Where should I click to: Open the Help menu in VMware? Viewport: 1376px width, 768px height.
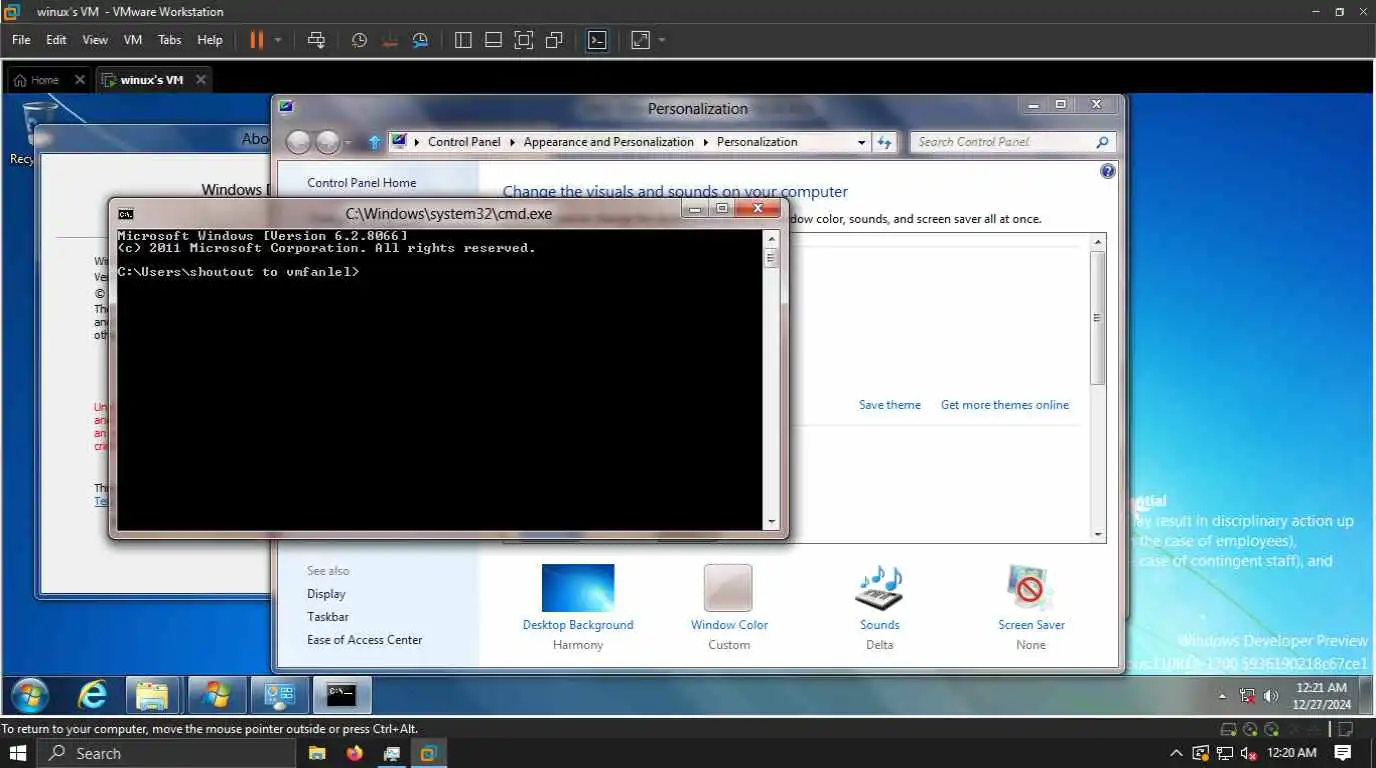click(210, 40)
